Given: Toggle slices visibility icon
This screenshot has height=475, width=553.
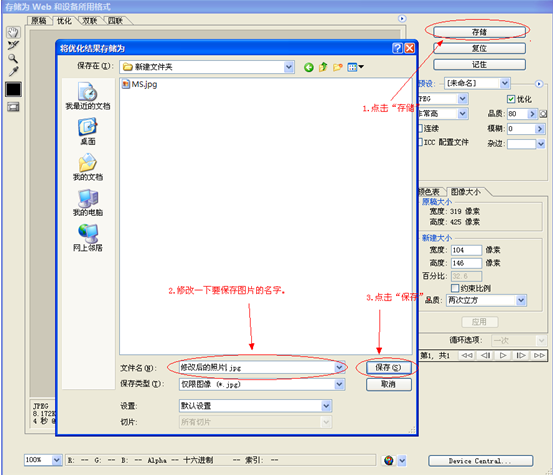Looking at the screenshot, I should pos(13,107).
